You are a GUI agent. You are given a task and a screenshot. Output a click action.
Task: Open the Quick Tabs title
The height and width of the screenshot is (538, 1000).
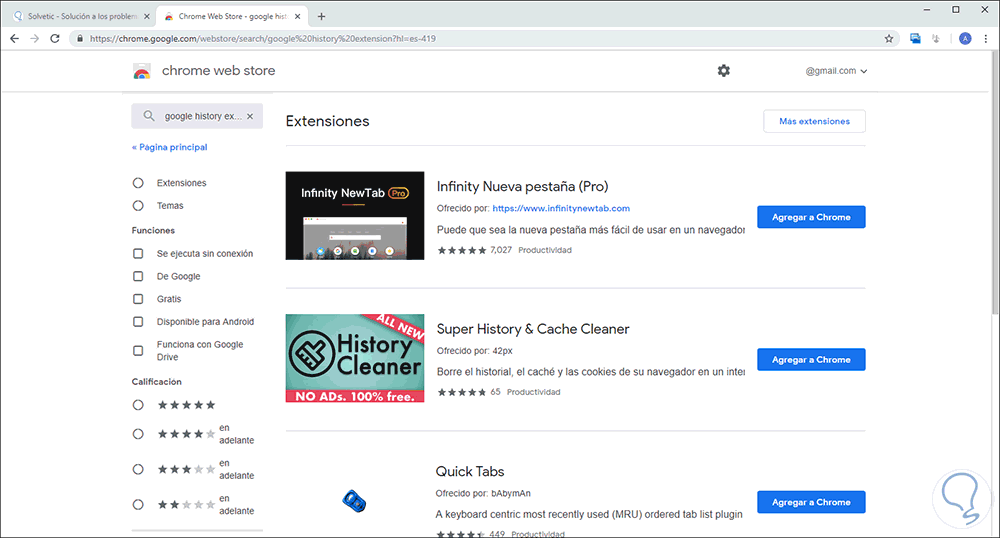pos(470,472)
